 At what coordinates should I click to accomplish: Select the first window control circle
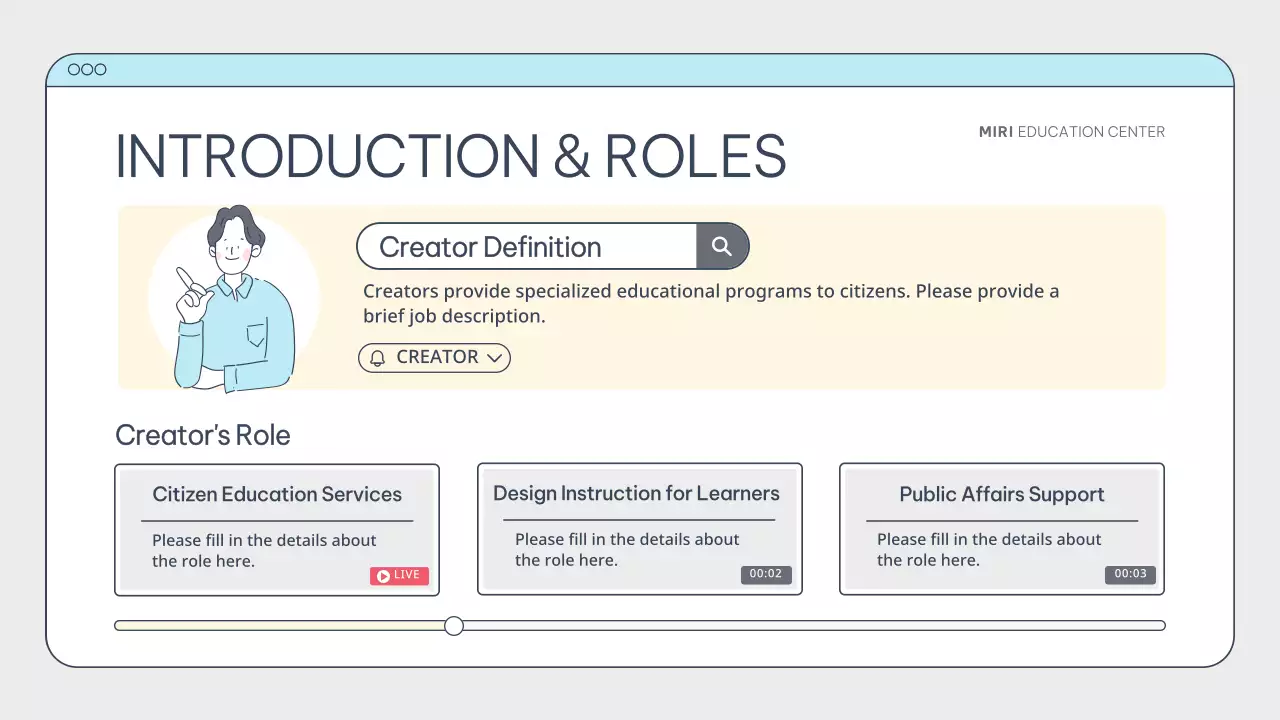pos(73,69)
